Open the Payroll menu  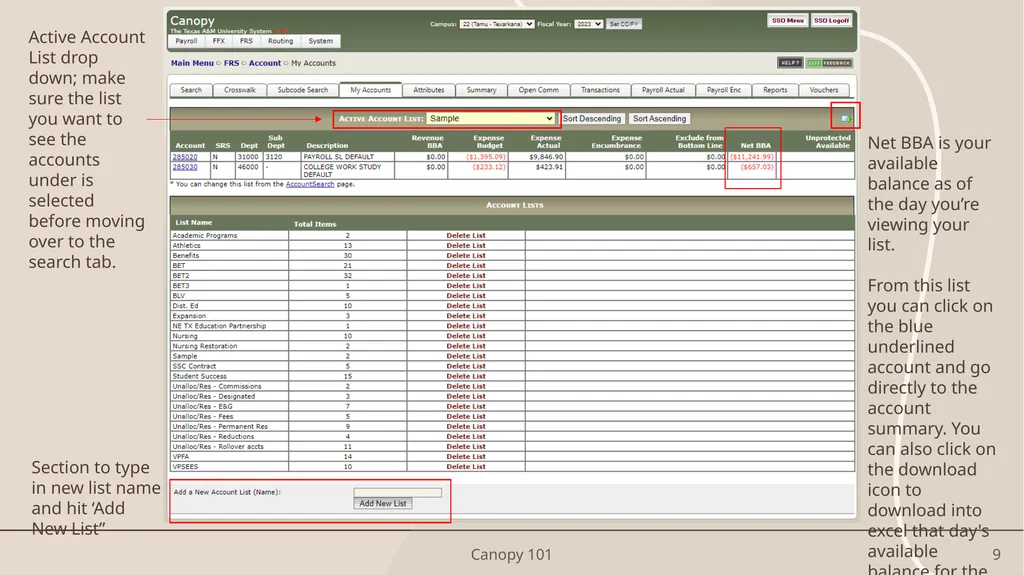(x=186, y=41)
